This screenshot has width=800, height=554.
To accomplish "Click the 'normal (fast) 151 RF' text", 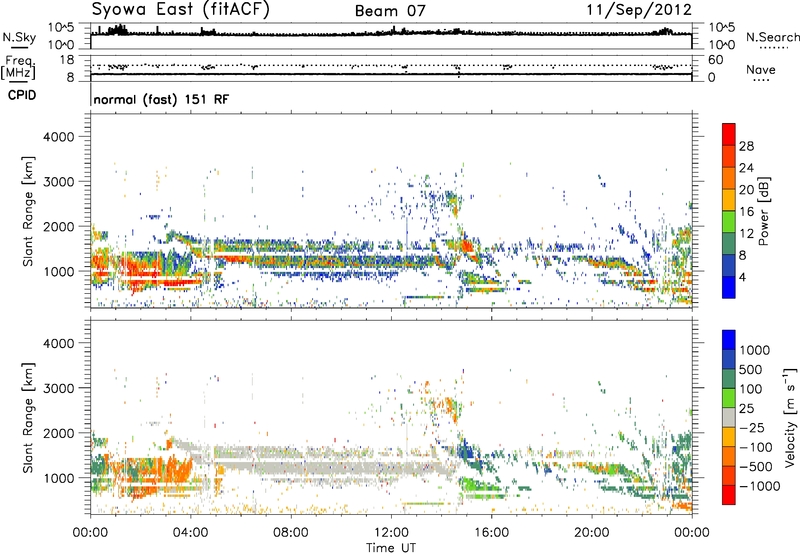I will point(161,99).
